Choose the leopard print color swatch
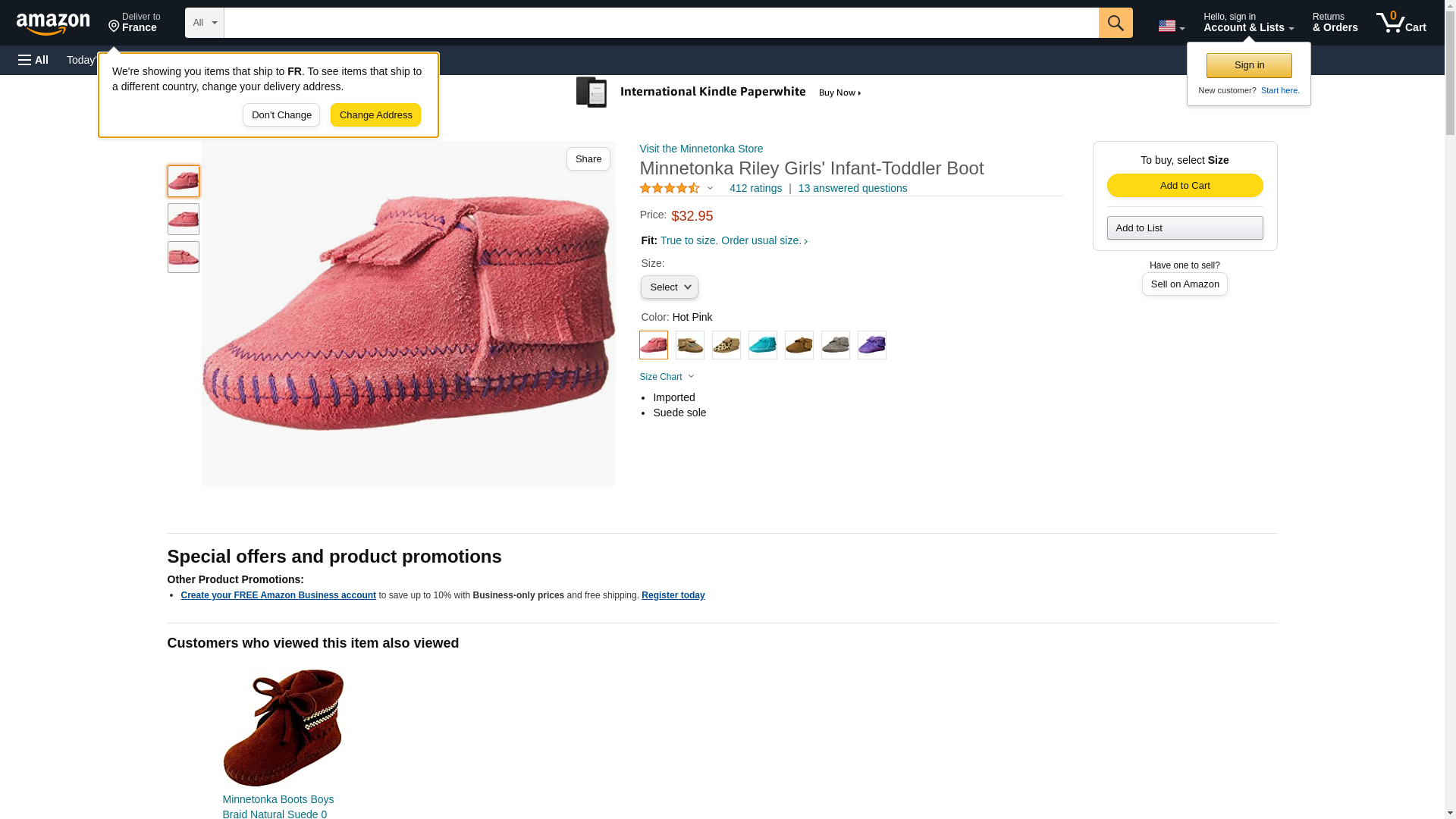Screen dimensions: 1456x819 point(726,345)
